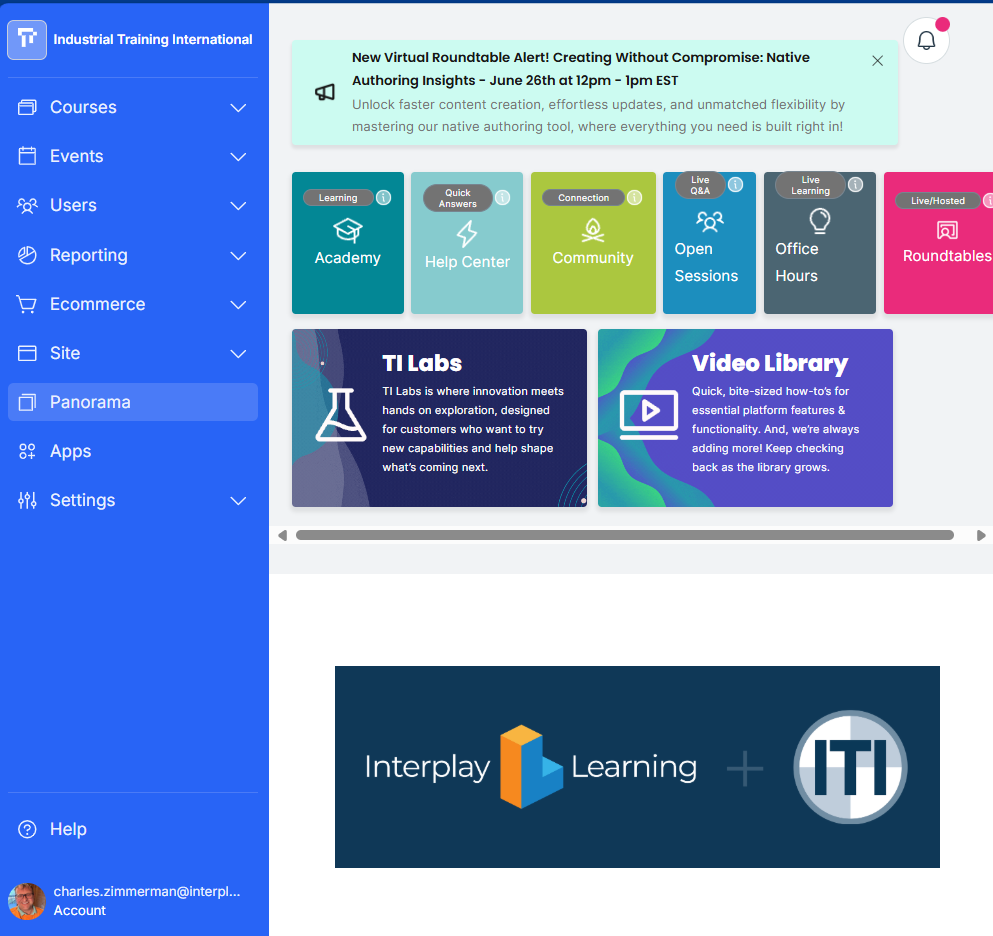Open the Community card
This screenshot has width=993, height=936.
pos(593,243)
